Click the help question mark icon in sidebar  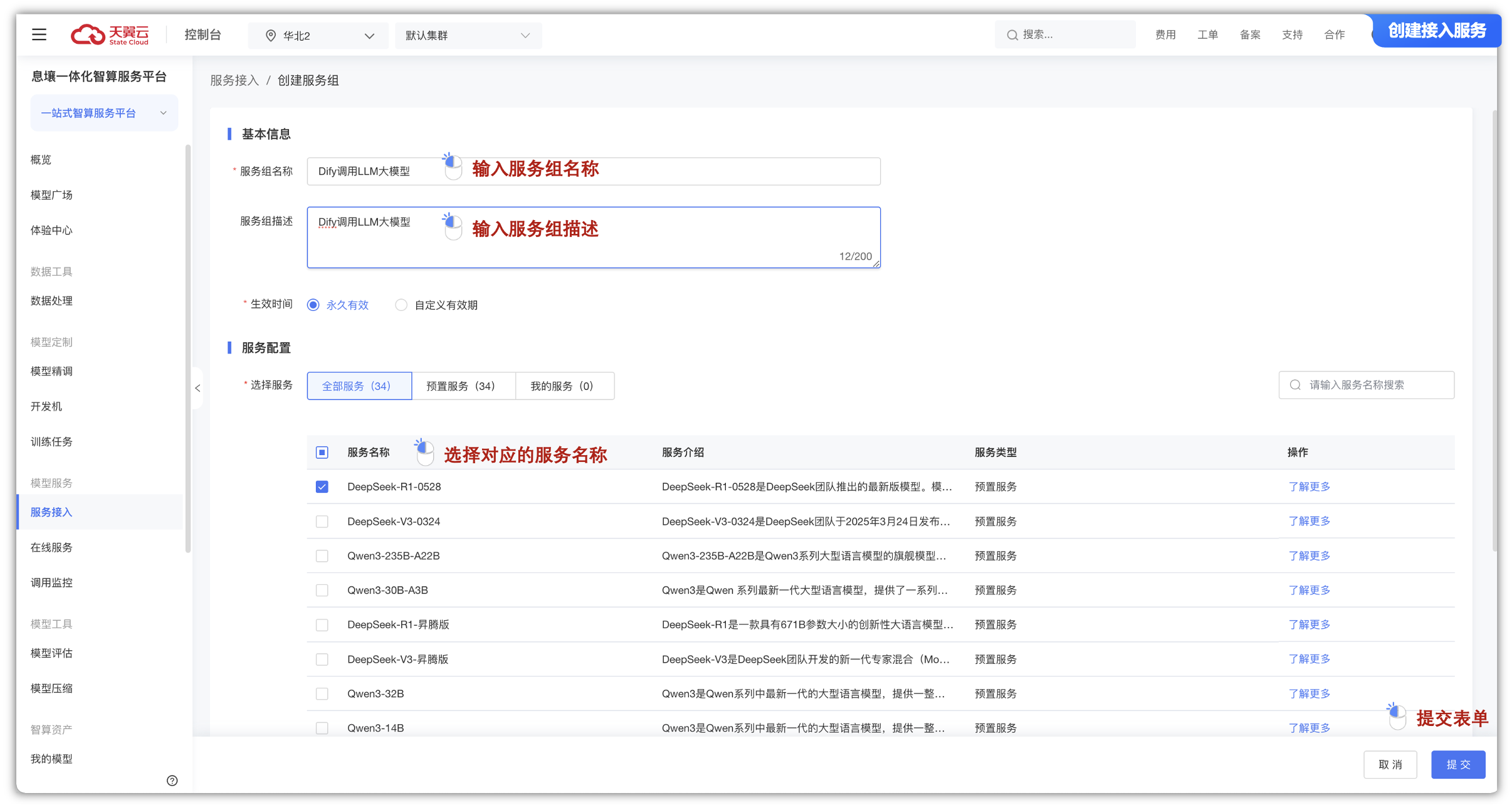172,781
